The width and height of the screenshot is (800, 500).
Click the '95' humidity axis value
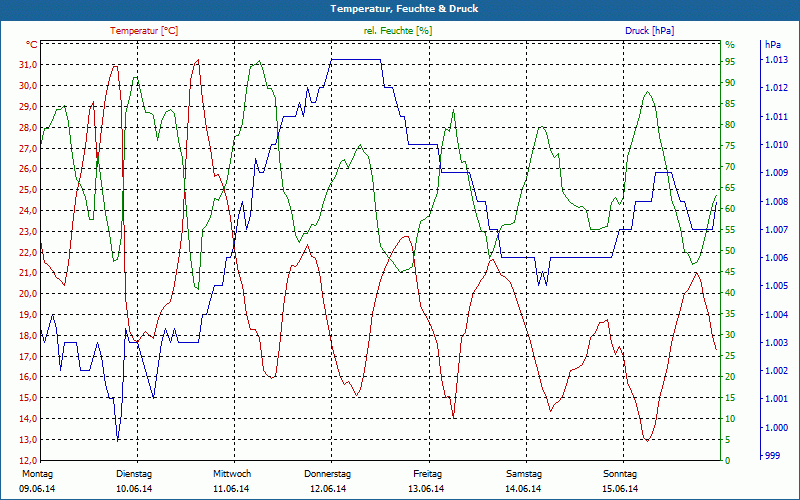[730, 62]
